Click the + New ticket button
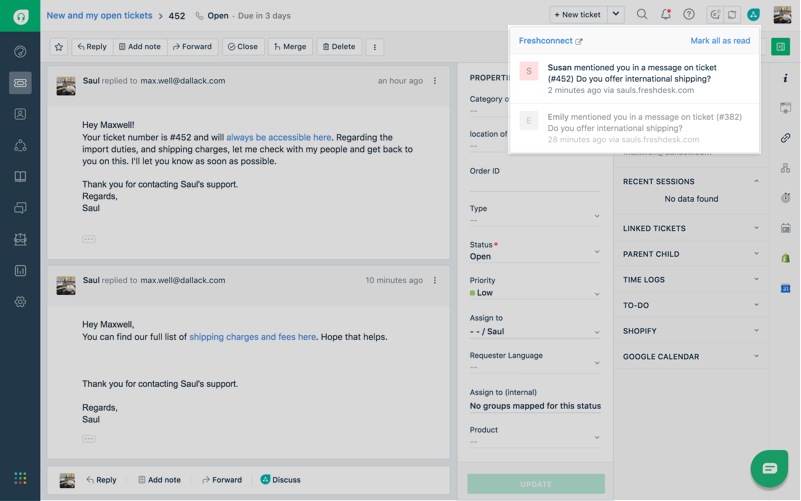The height and width of the screenshot is (501, 801). coord(578,15)
